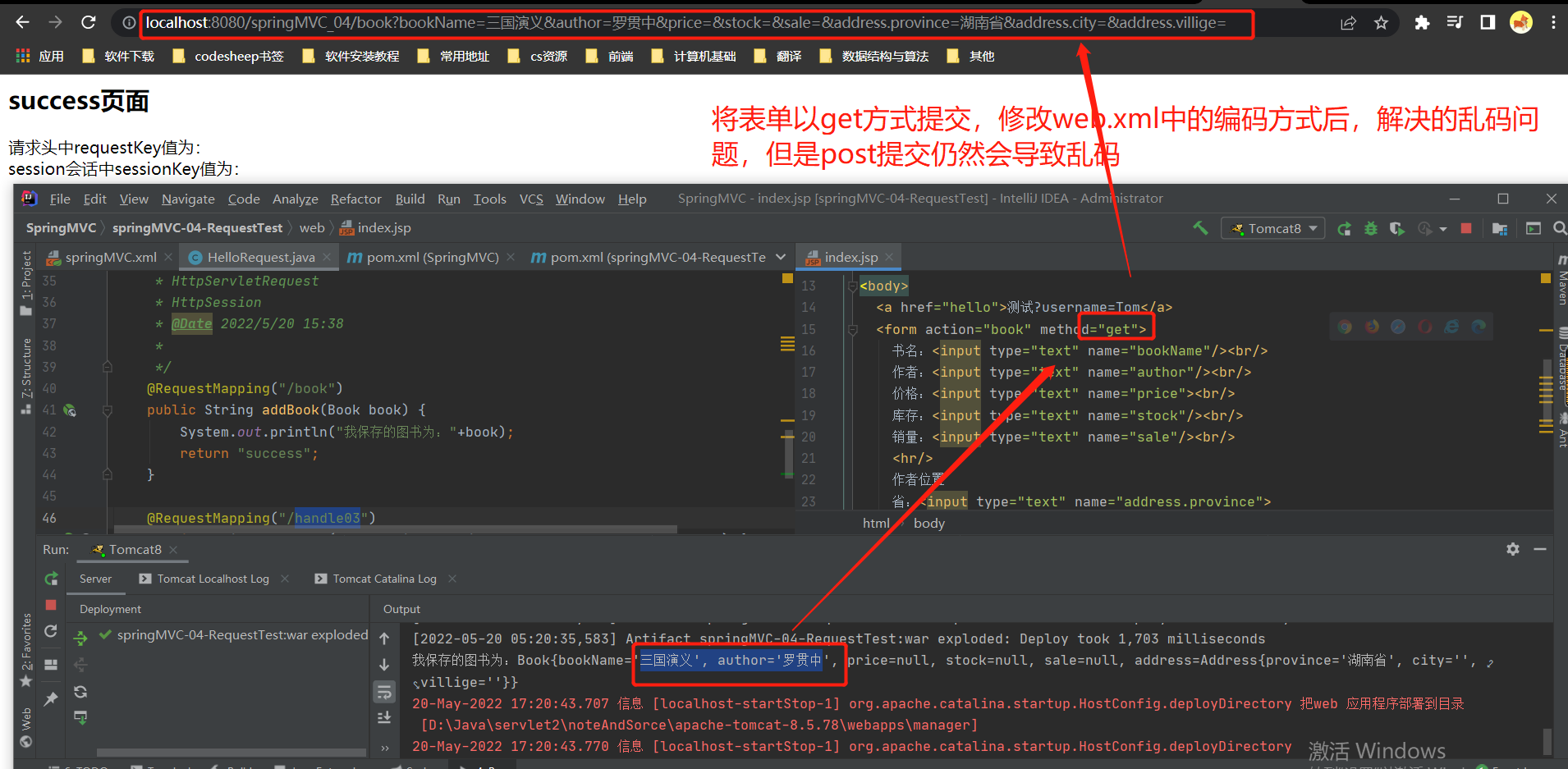
Task: Open the 计算机基础 bookmark folder
Action: (694, 56)
